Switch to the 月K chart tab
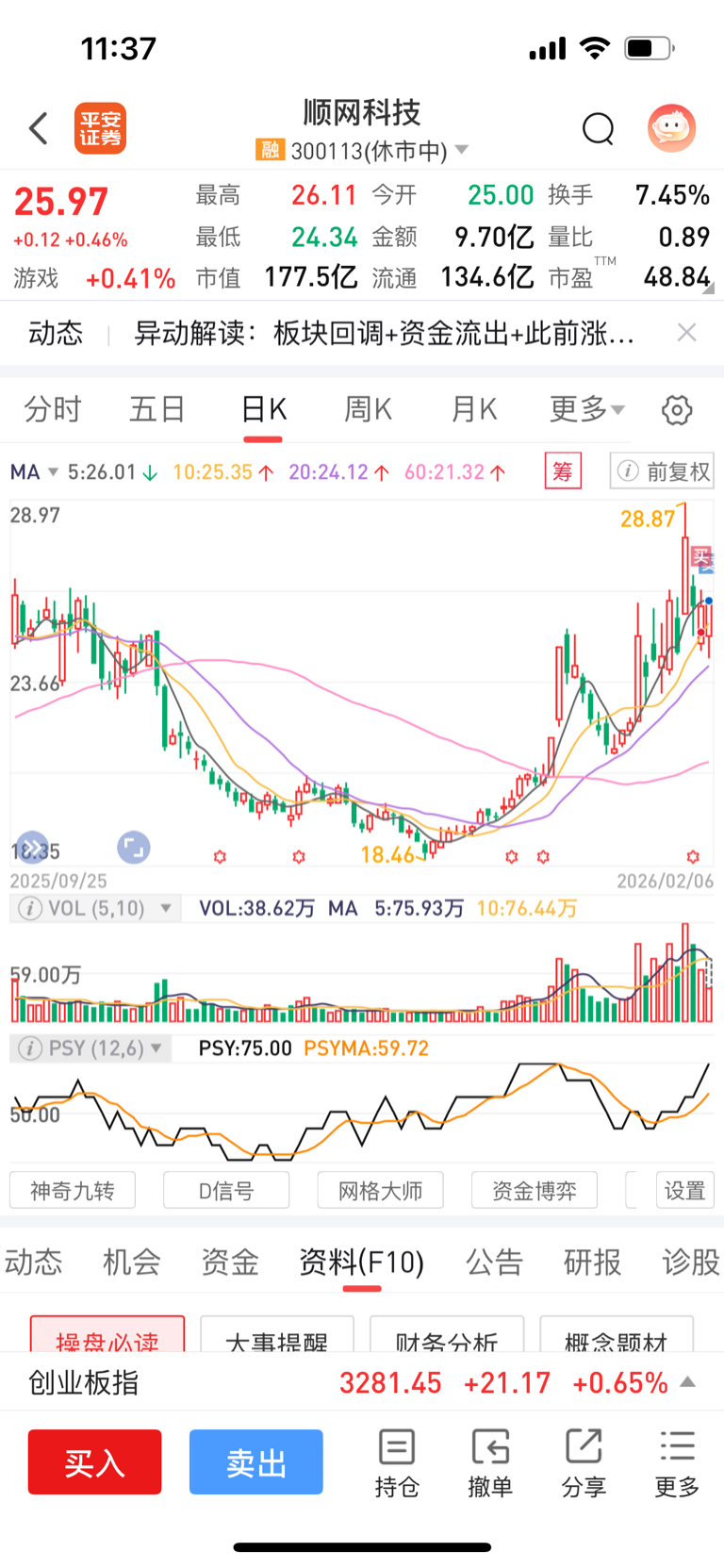 pyautogui.click(x=474, y=409)
